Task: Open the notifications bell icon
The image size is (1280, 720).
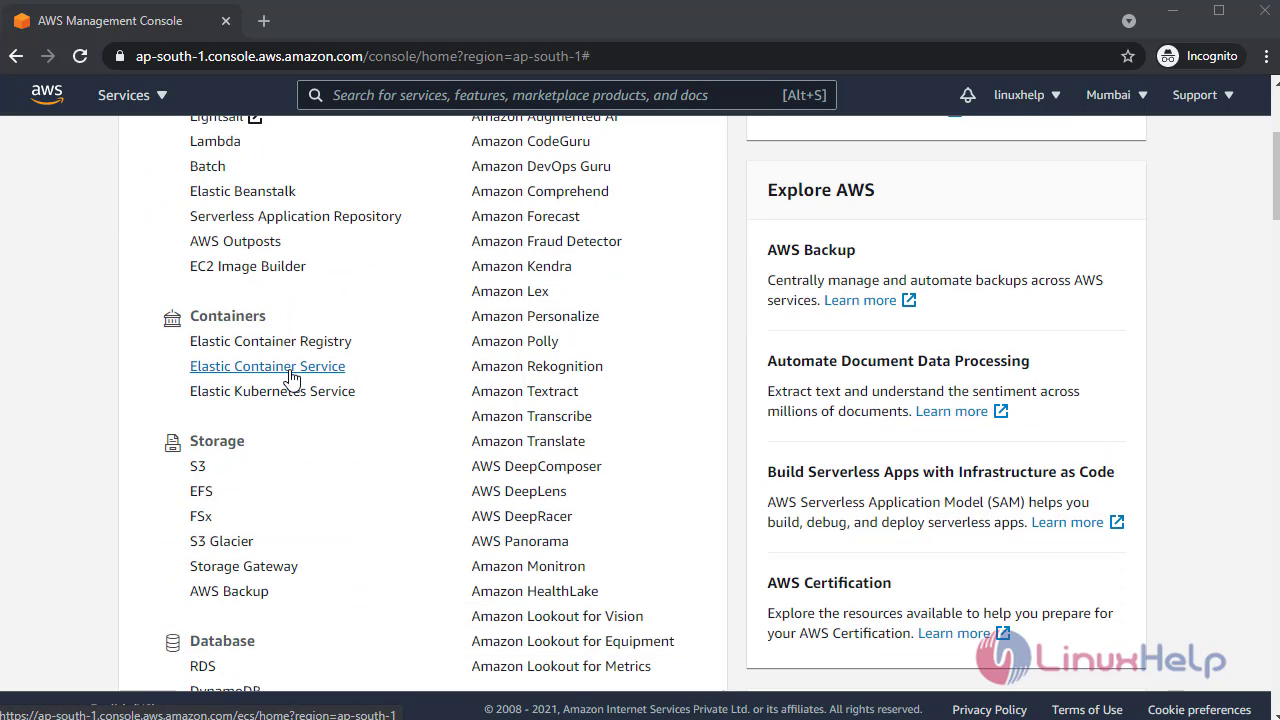Action: 967,95
